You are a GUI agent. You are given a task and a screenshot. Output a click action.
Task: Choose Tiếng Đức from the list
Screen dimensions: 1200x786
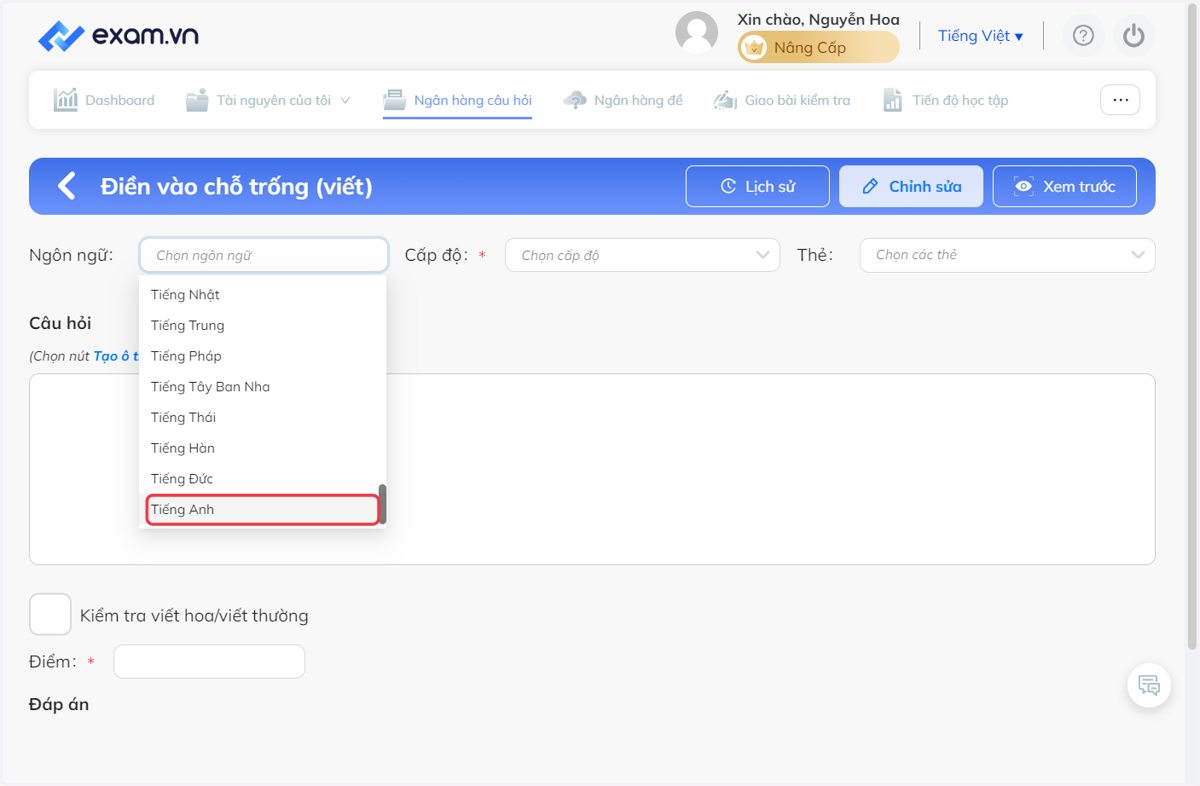[x=262, y=479]
